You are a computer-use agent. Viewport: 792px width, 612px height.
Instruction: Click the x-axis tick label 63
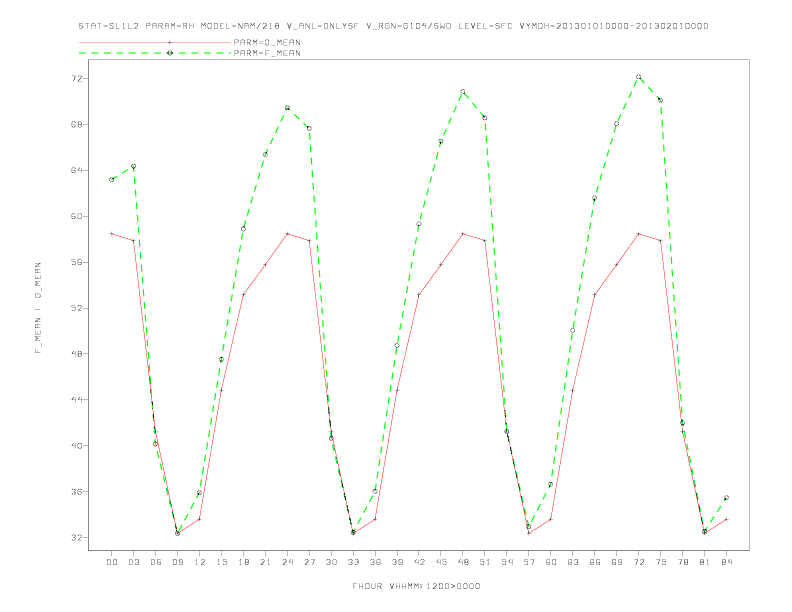click(573, 562)
